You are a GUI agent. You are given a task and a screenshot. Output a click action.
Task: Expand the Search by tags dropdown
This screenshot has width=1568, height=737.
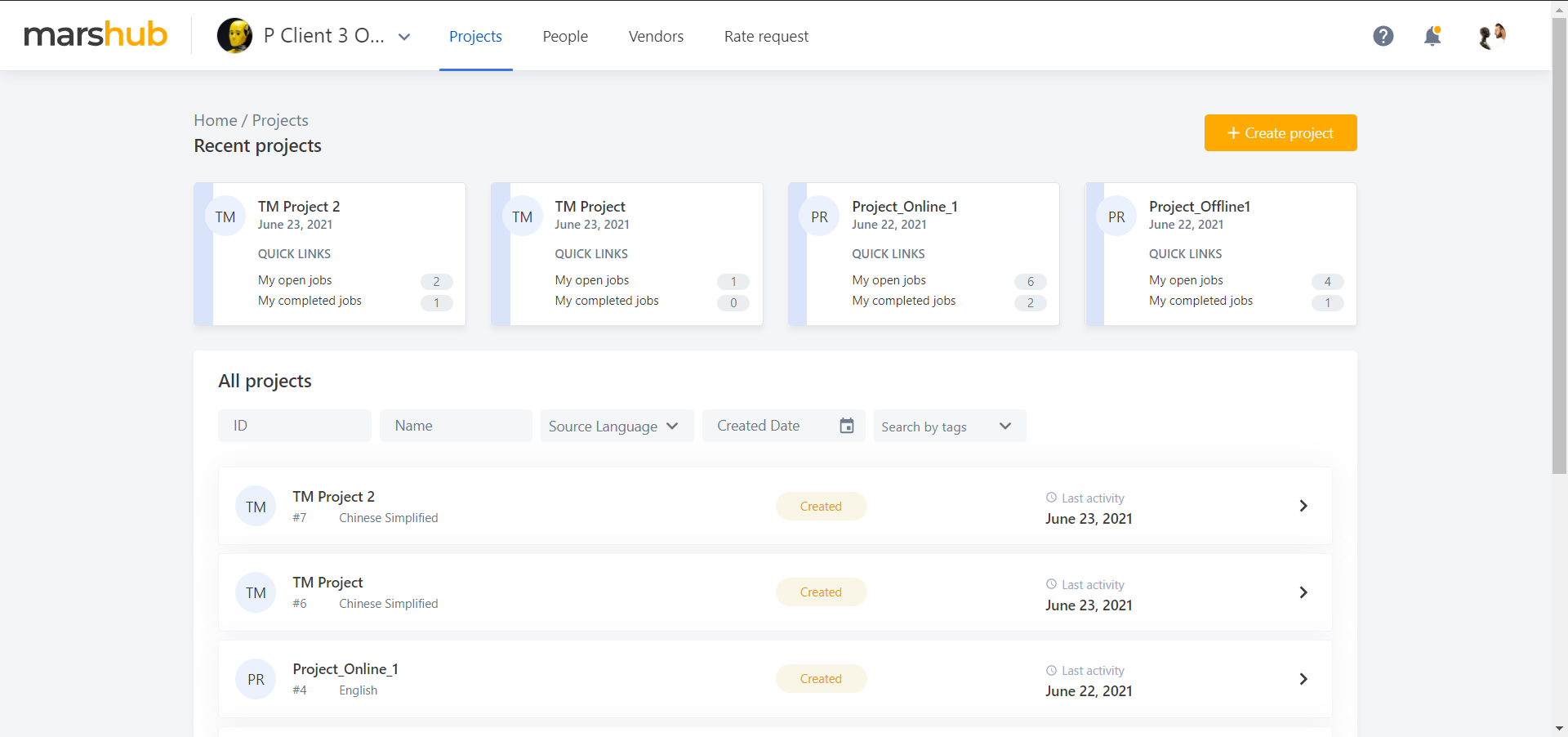point(950,426)
